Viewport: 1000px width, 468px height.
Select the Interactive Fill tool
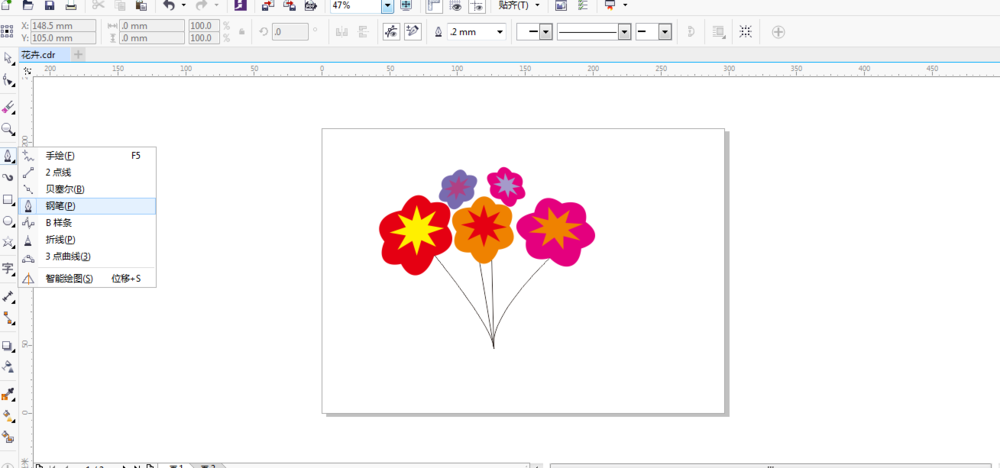8,416
